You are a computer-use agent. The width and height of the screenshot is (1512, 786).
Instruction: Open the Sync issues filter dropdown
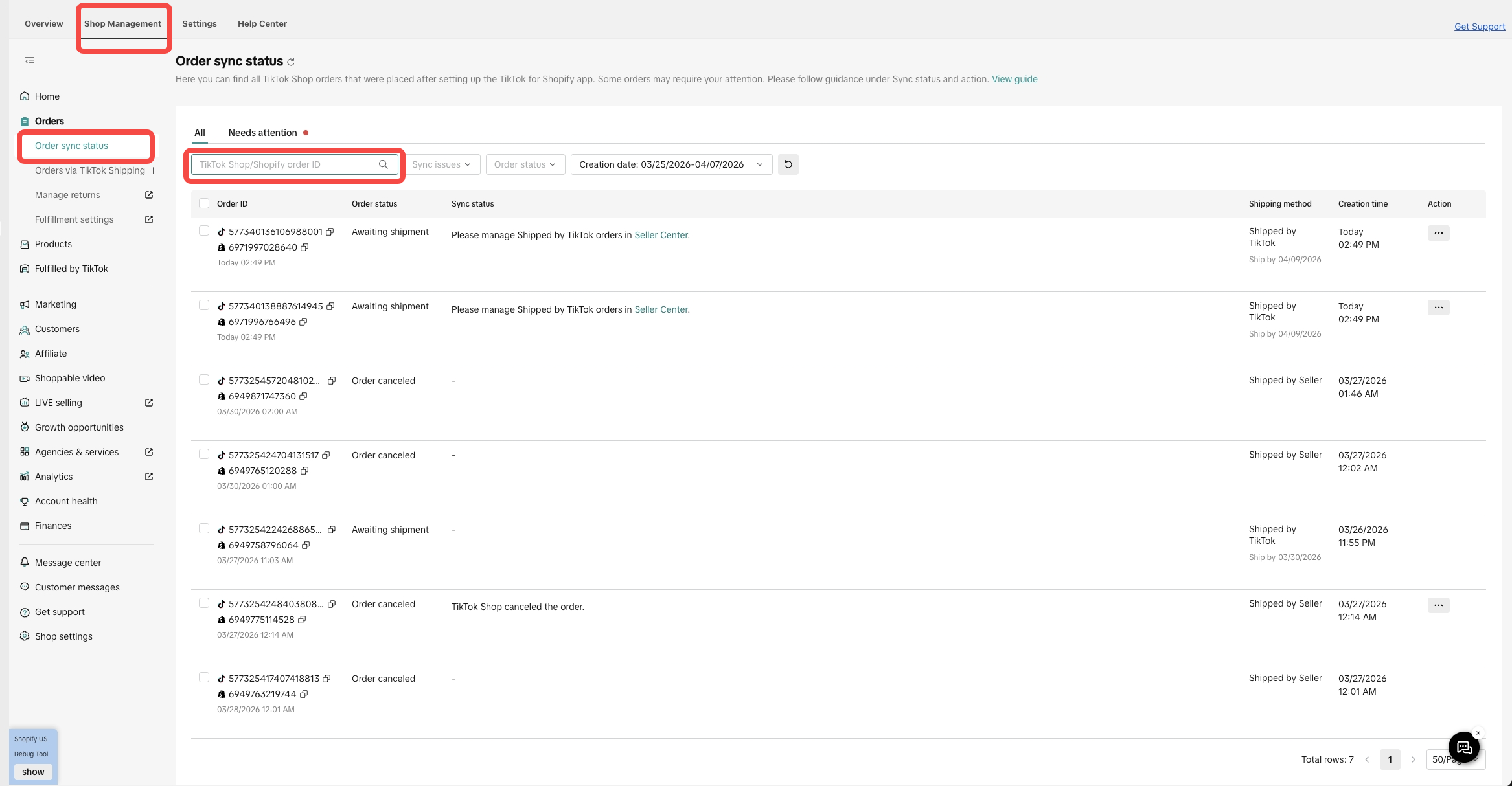click(442, 164)
